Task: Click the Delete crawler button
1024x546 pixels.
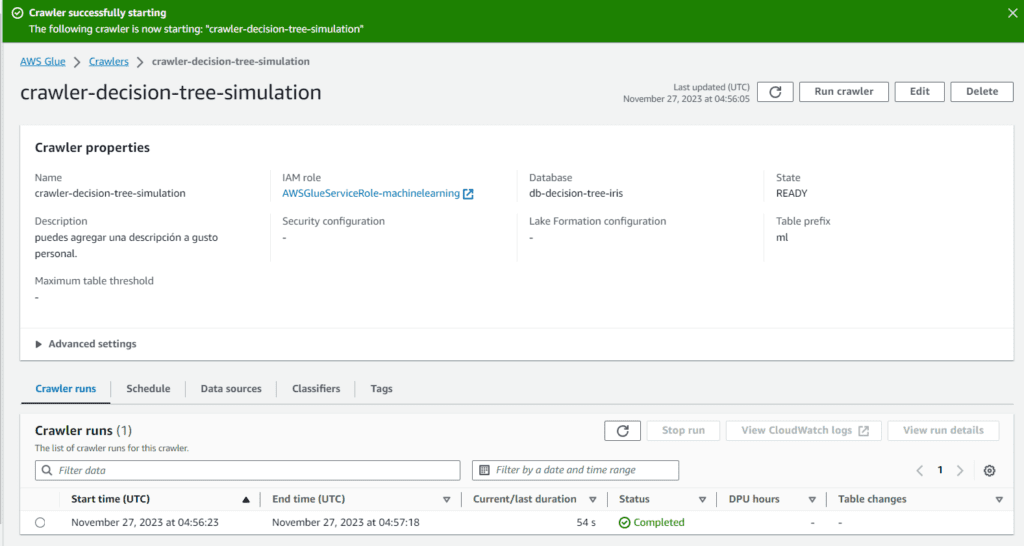Action: coord(981,91)
